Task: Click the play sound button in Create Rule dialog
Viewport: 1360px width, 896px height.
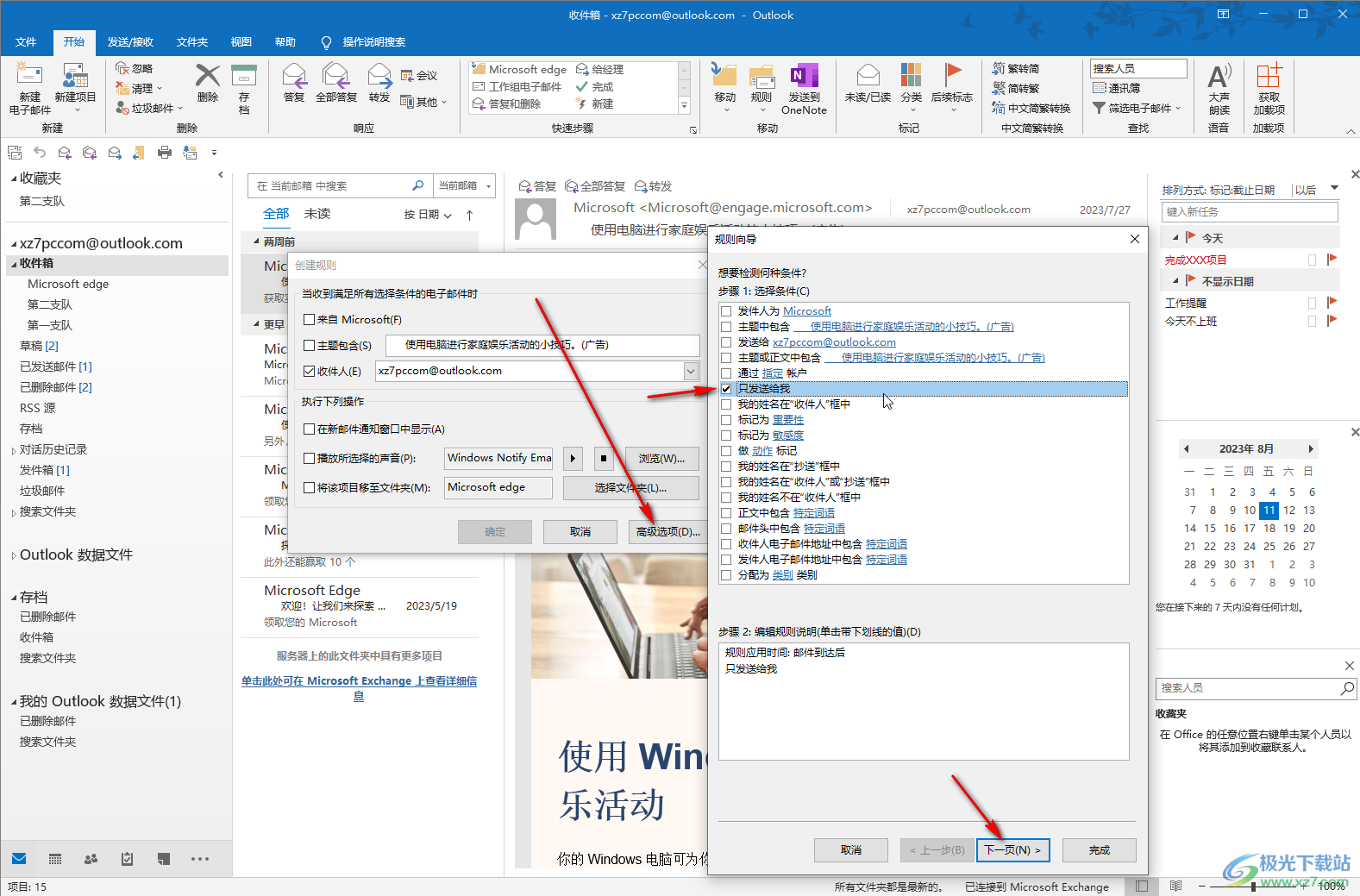Action: (573, 459)
